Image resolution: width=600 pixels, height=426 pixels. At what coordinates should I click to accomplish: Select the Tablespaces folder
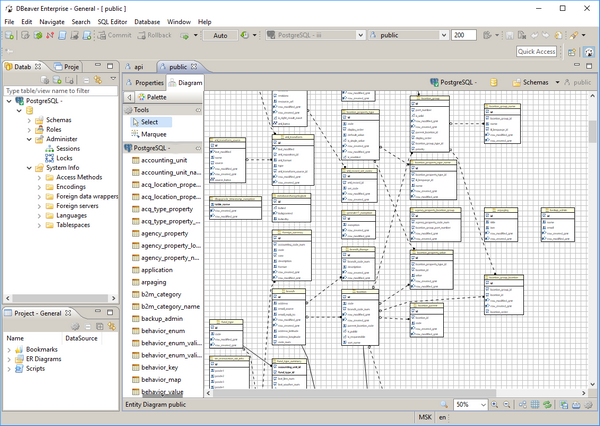[x=73, y=225]
